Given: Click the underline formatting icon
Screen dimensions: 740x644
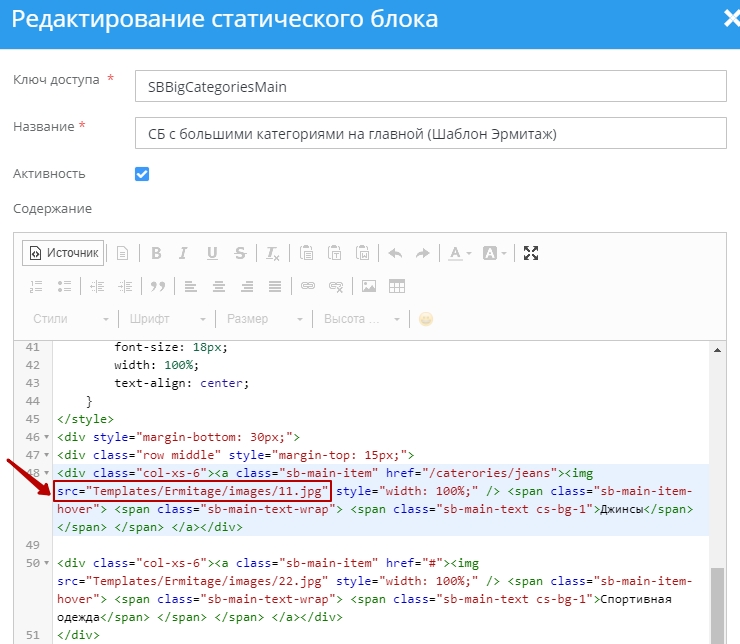Looking at the screenshot, I should 212,253.
